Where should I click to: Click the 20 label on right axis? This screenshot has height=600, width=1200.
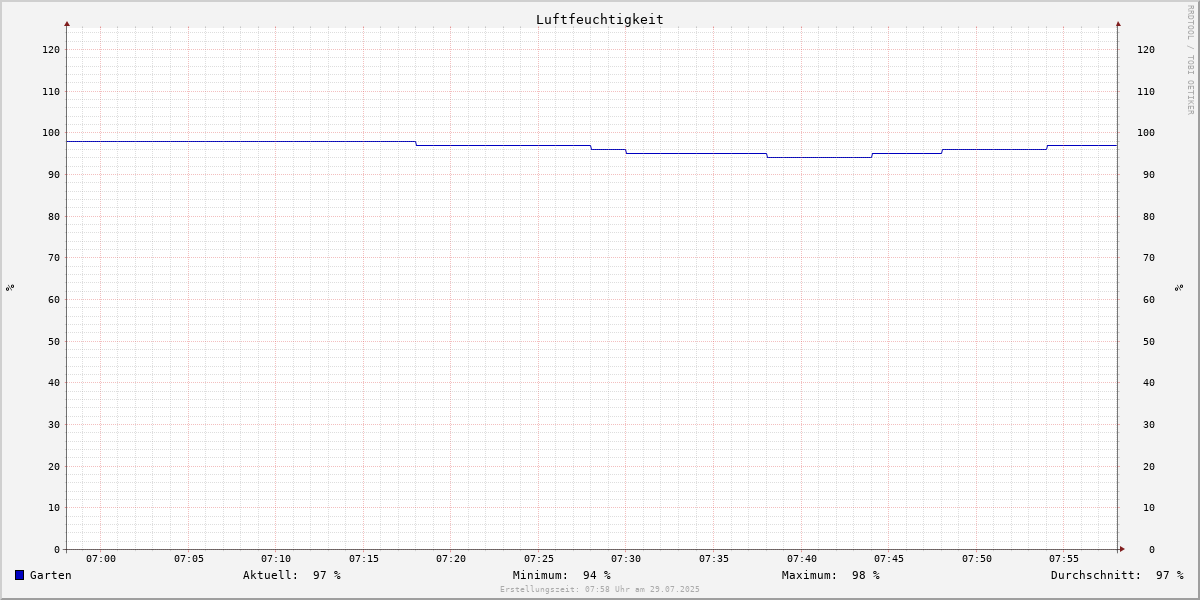point(1149,467)
